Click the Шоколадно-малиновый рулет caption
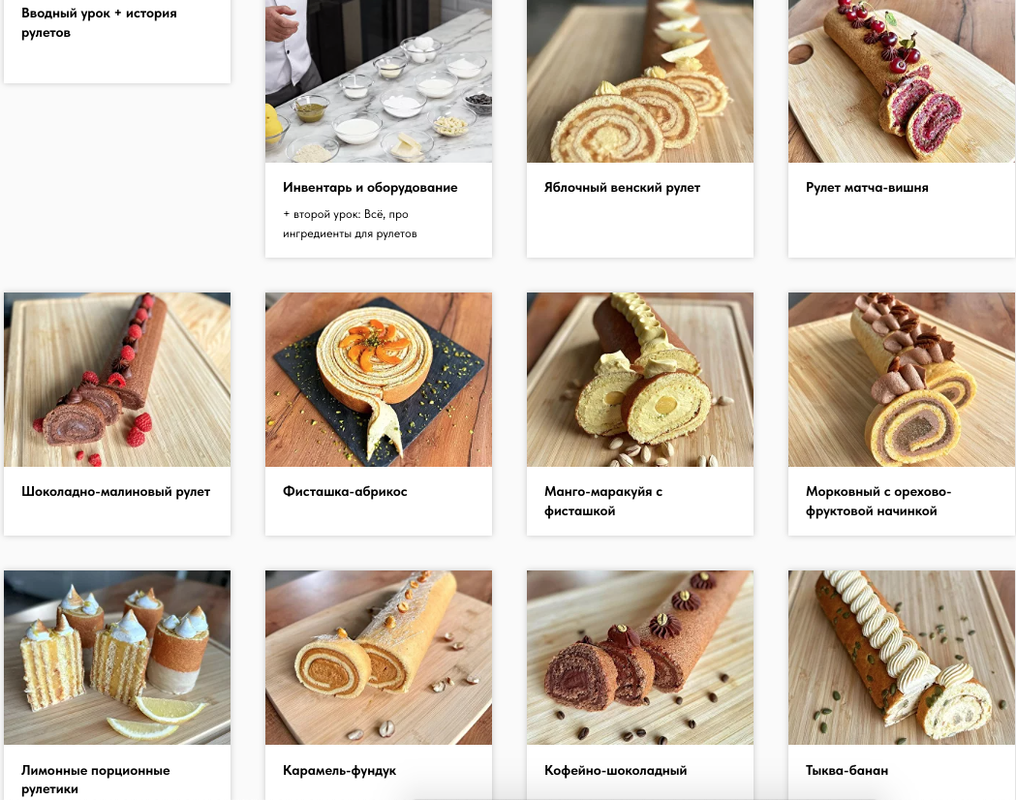This screenshot has width=1016, height=800. coord(116,492)
